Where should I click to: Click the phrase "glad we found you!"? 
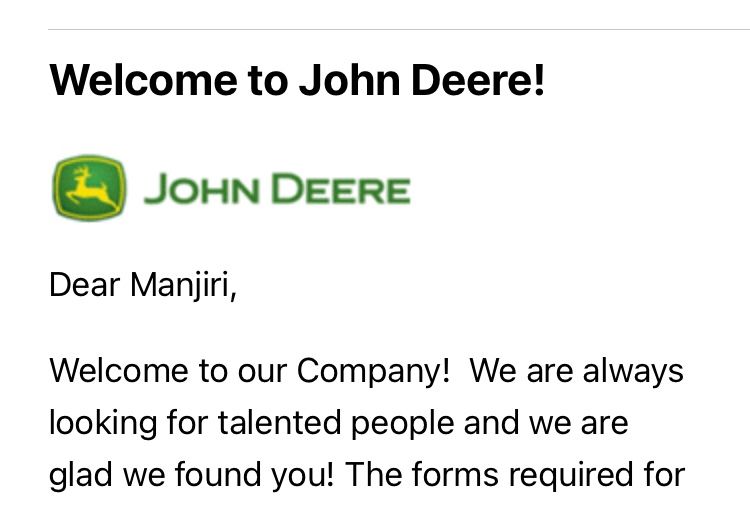tap(191, 475)
